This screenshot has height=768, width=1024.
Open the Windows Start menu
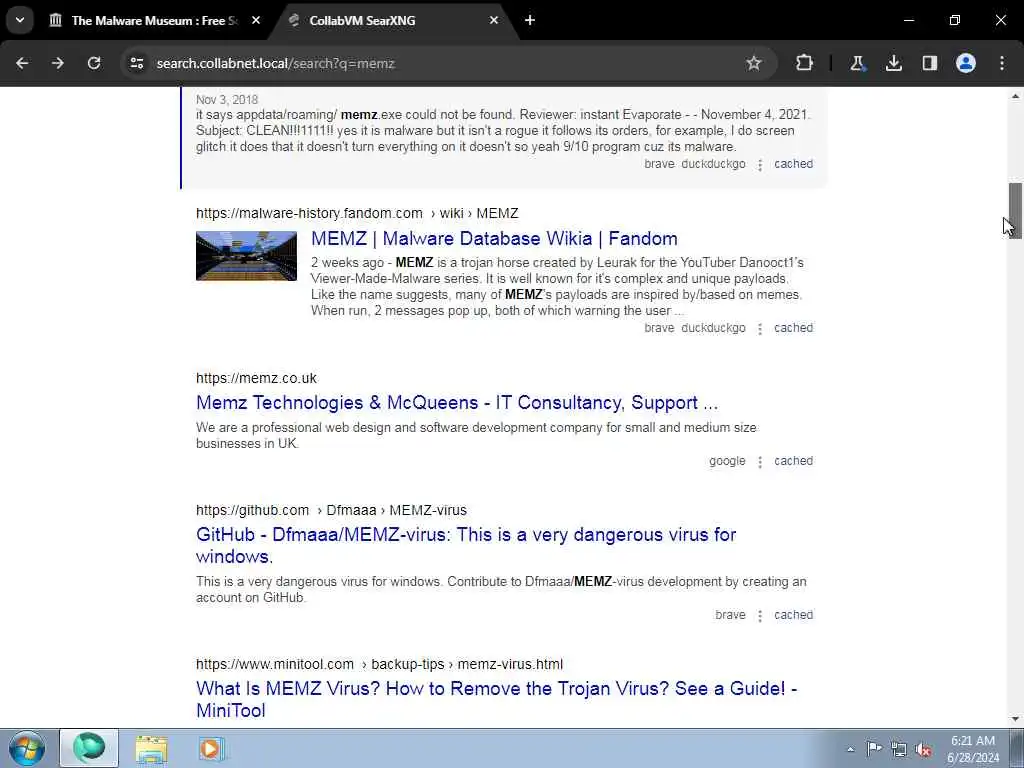pos(27,748)
